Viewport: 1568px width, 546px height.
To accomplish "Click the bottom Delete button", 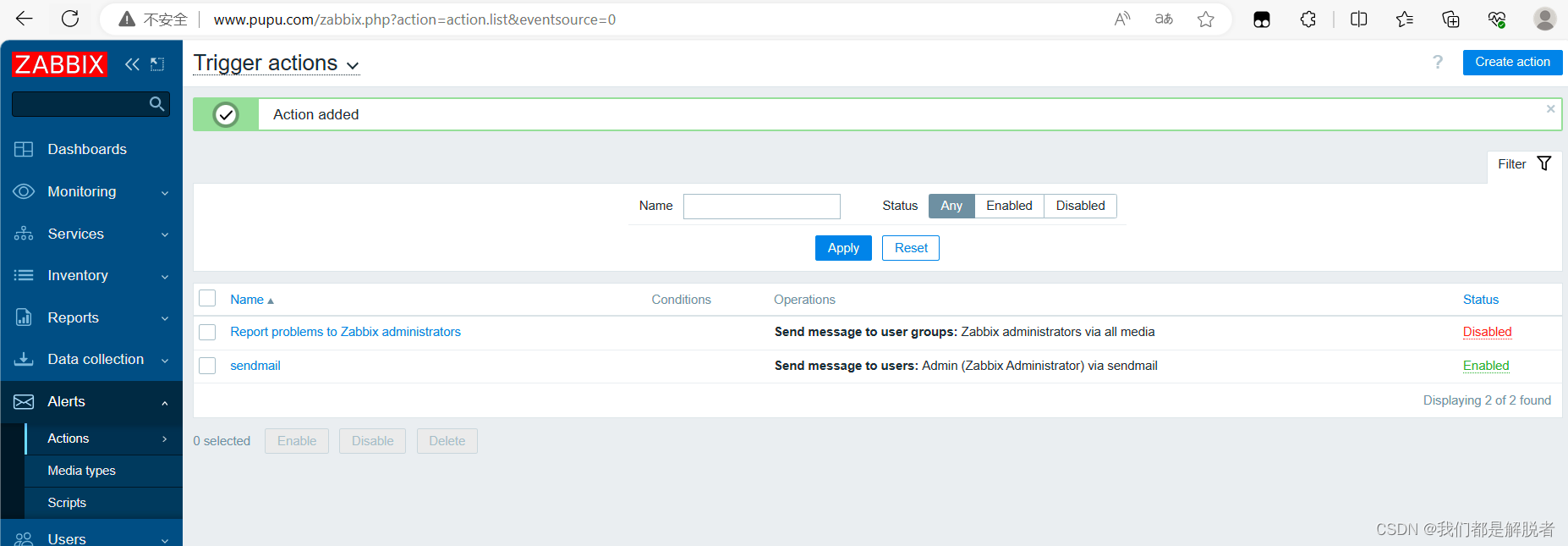I will click(x=447, y=441).
